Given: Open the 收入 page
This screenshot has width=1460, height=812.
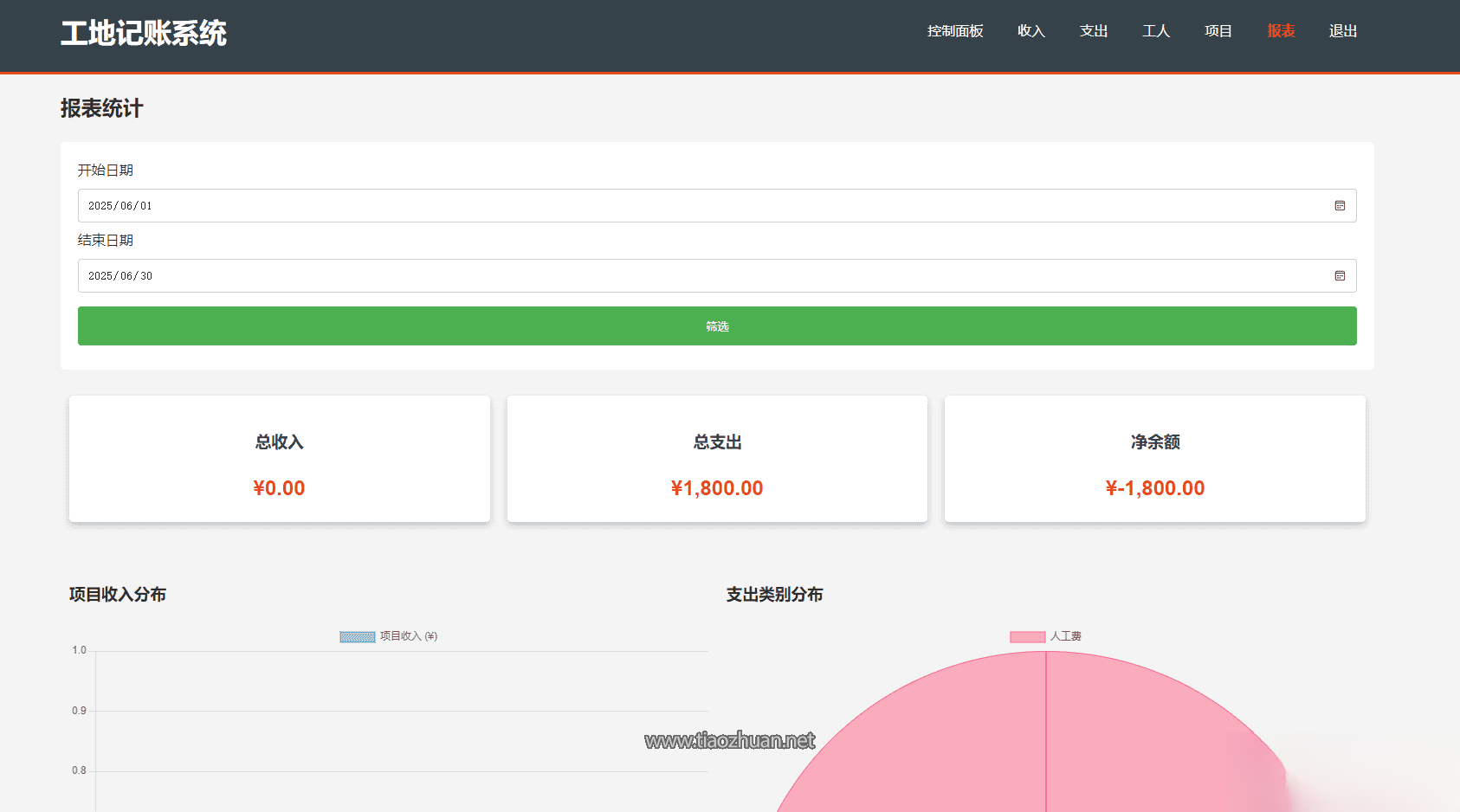Looking at the screenshot, I should pos(1031,31).
